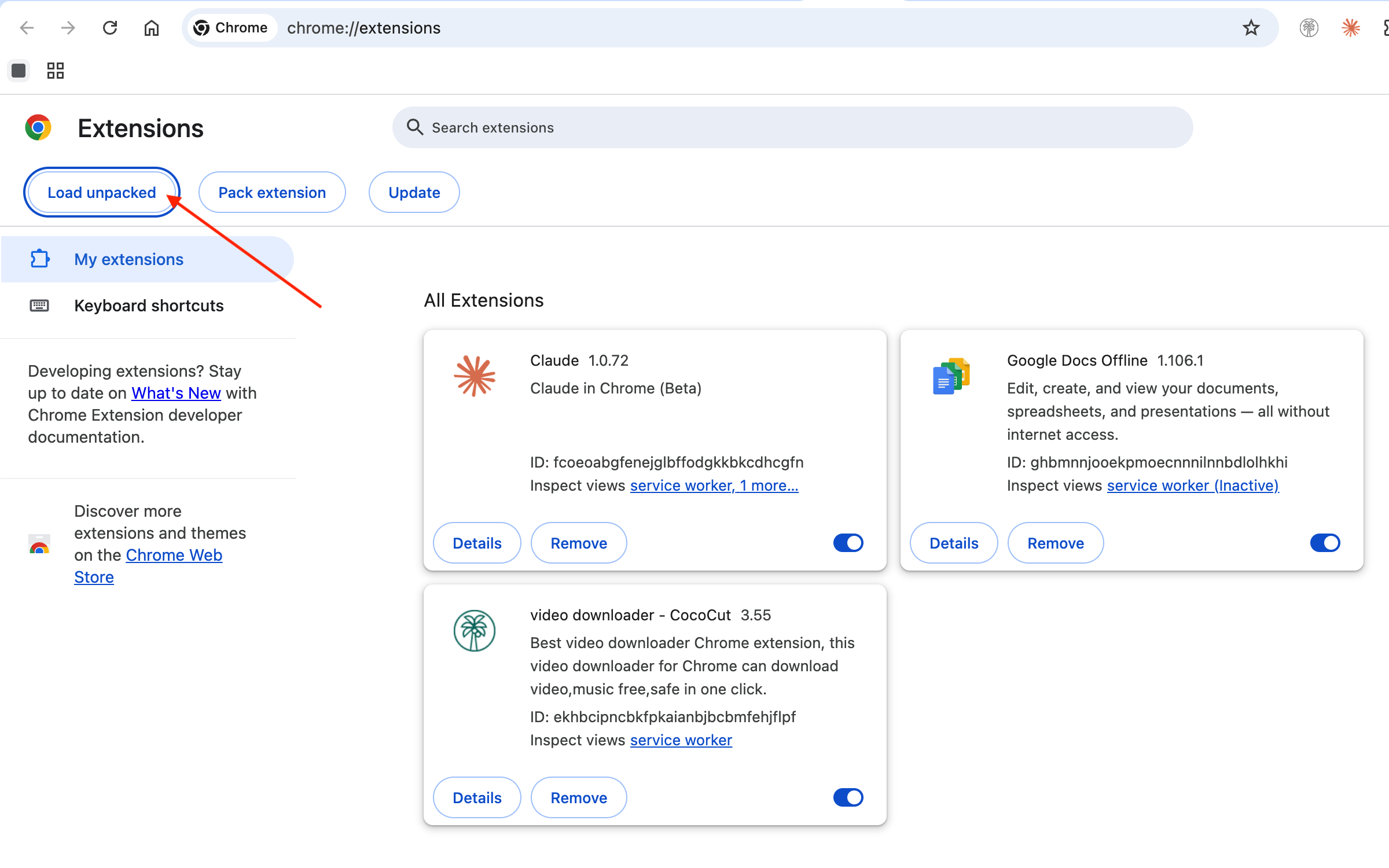Click the Chrome logo beside Extensions
This screenshot has width=1389, height=868.
tap(38, 128)
